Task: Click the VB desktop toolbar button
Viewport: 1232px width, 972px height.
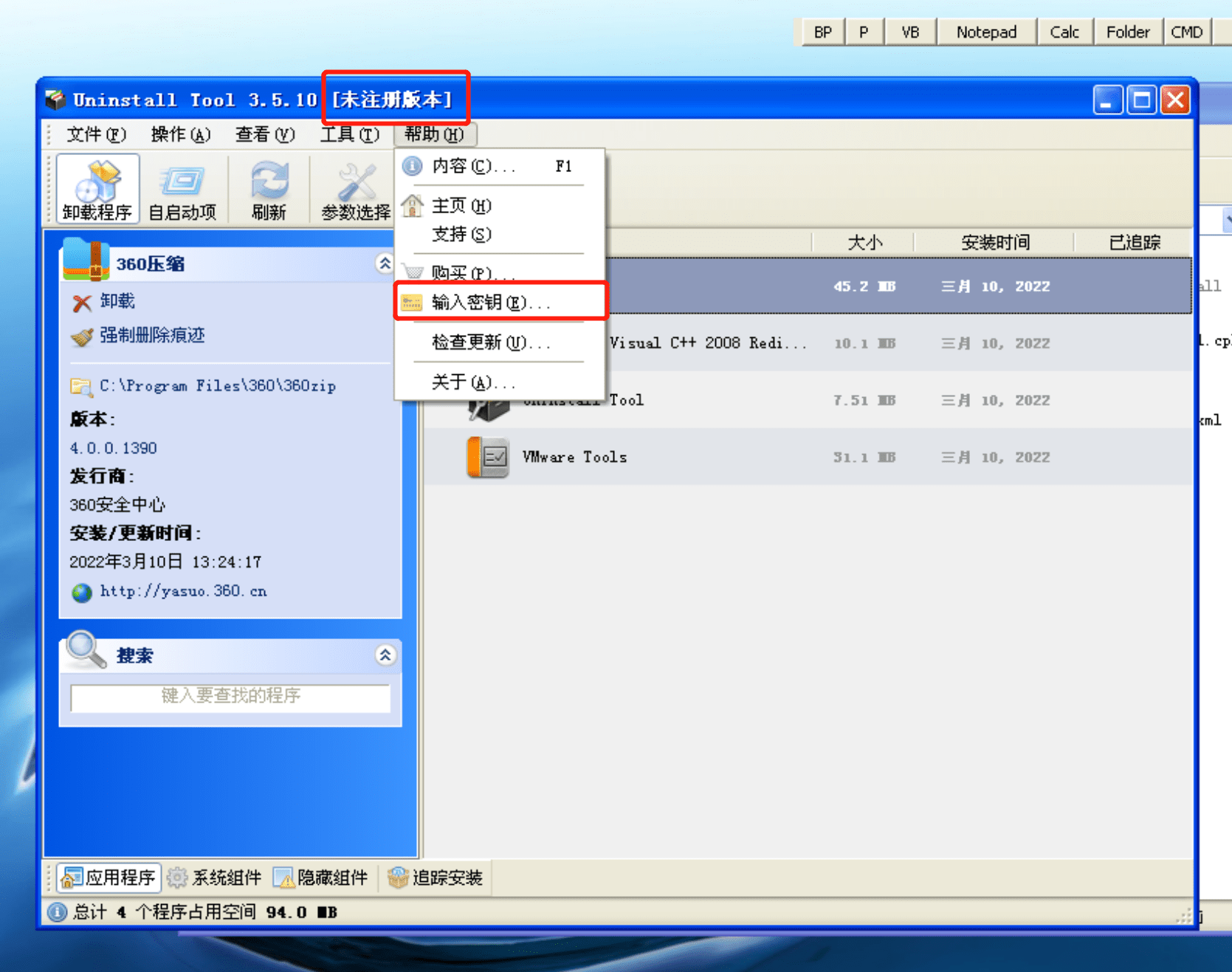Action: pyautogui.click(x=910, y=32)
